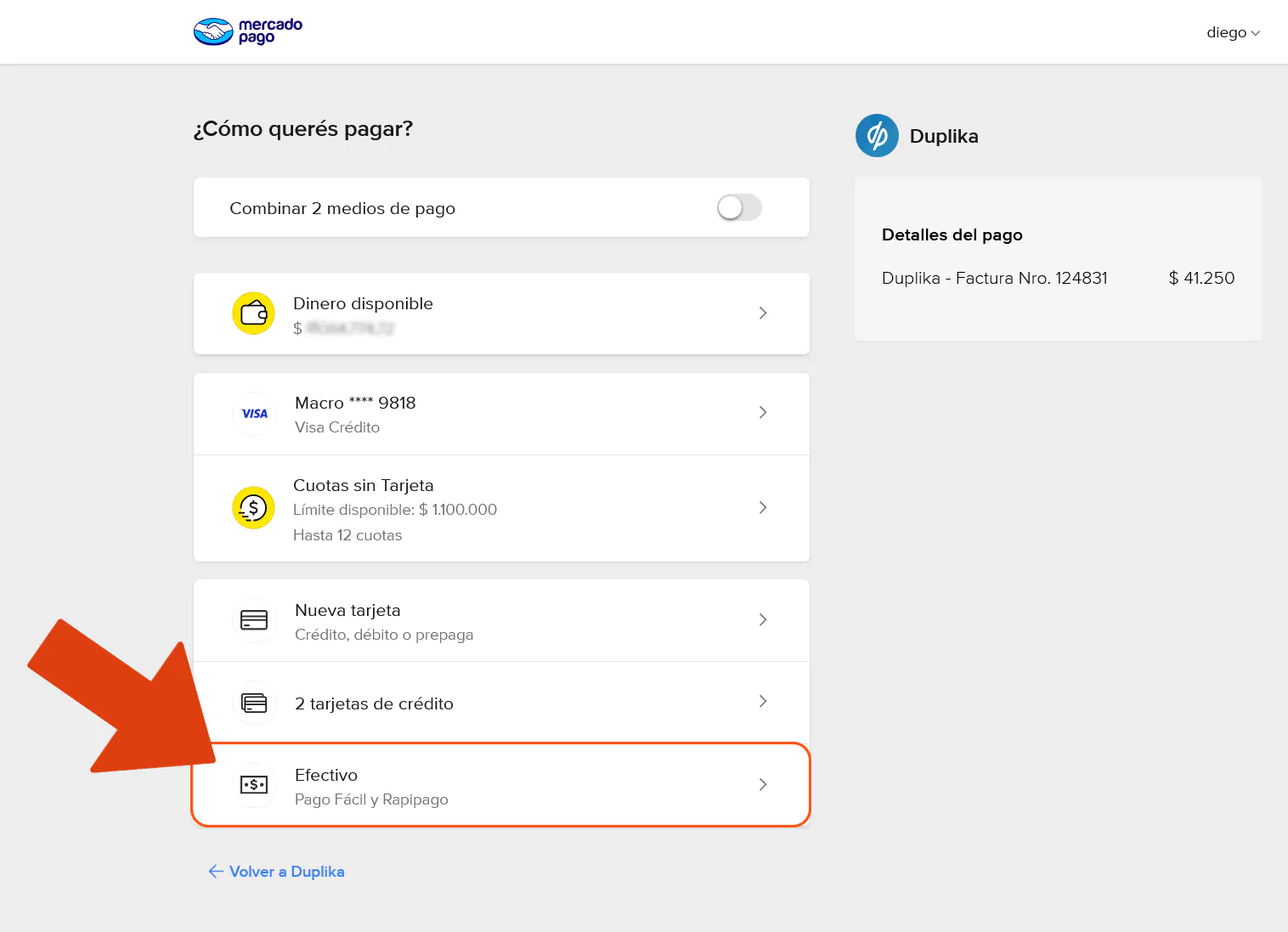Click the back arrow beside Volver a Duplika

pos(216,872)
